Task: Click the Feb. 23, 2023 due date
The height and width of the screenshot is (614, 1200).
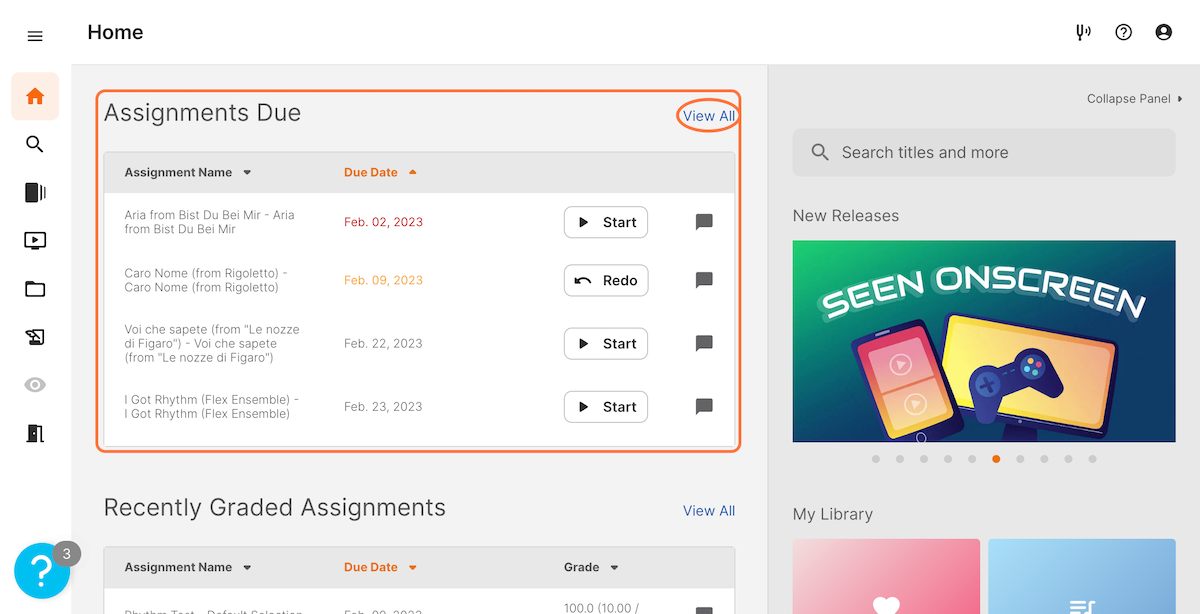Action: pos(383,407)
